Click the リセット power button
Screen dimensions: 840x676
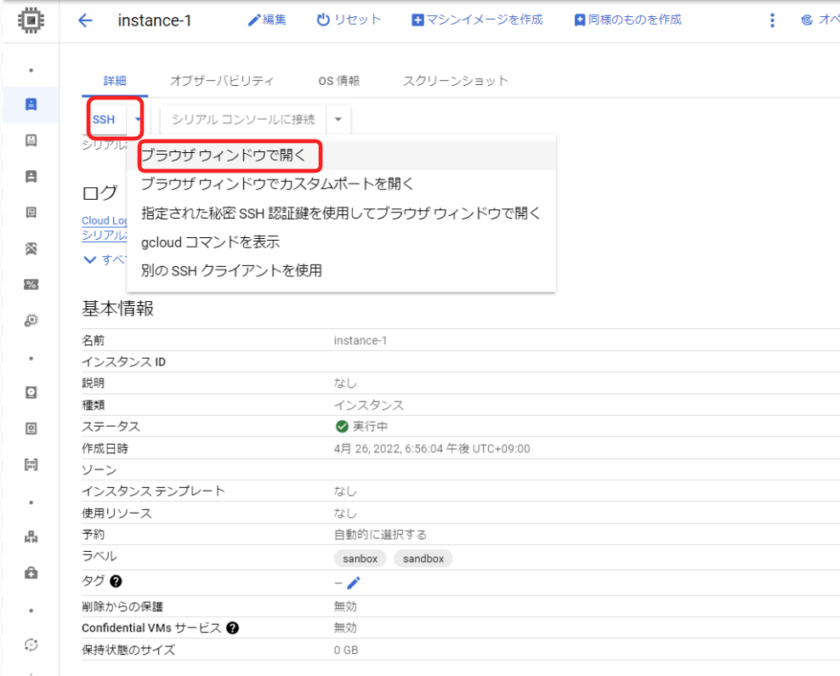pos(349,20)
